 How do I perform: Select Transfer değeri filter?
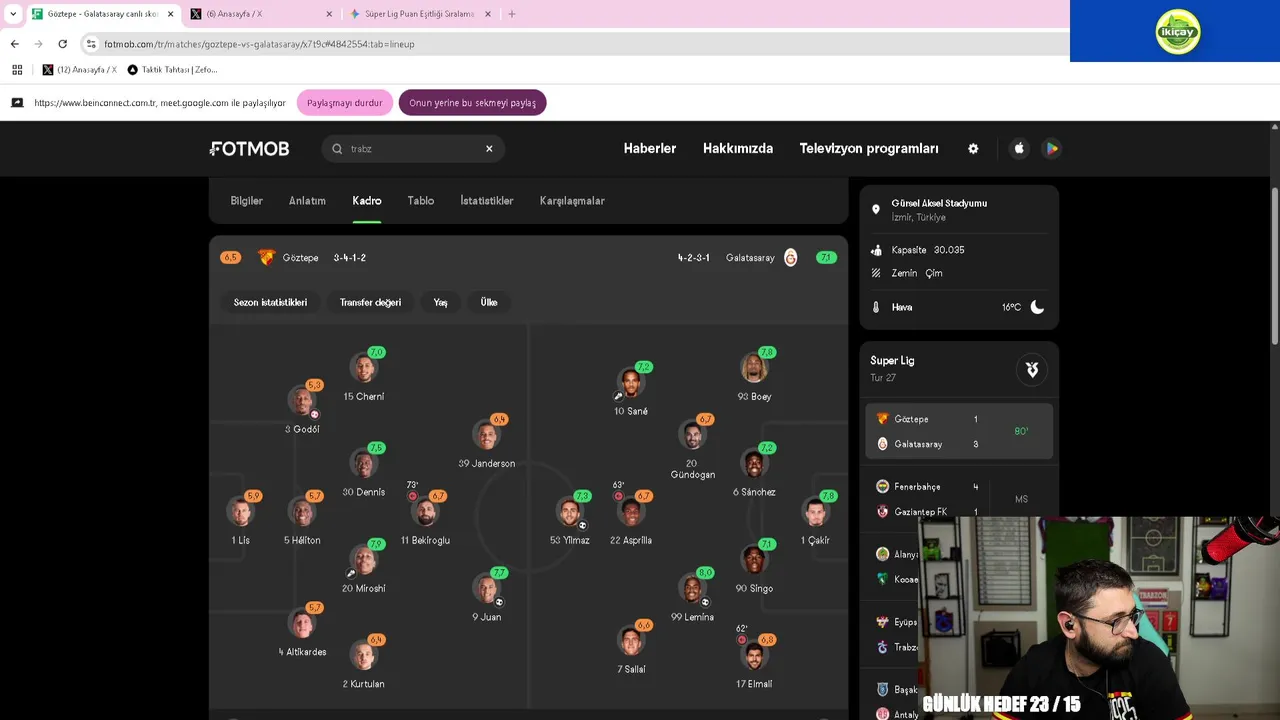click(x=370, y=302)
